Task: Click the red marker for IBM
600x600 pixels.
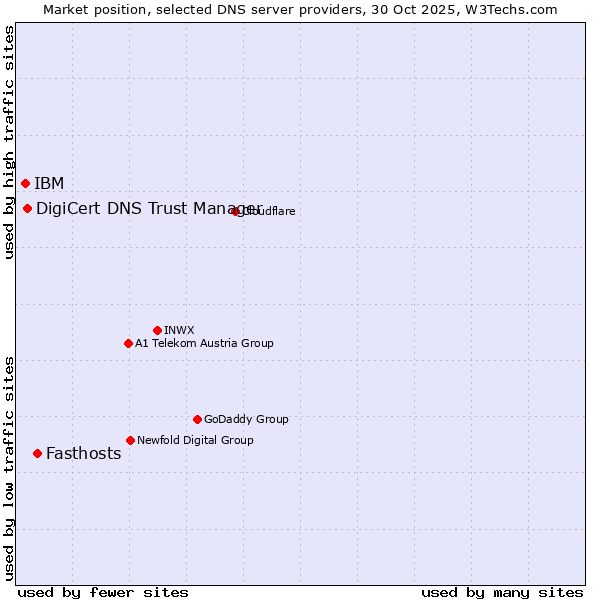Action: coord(25,183)
